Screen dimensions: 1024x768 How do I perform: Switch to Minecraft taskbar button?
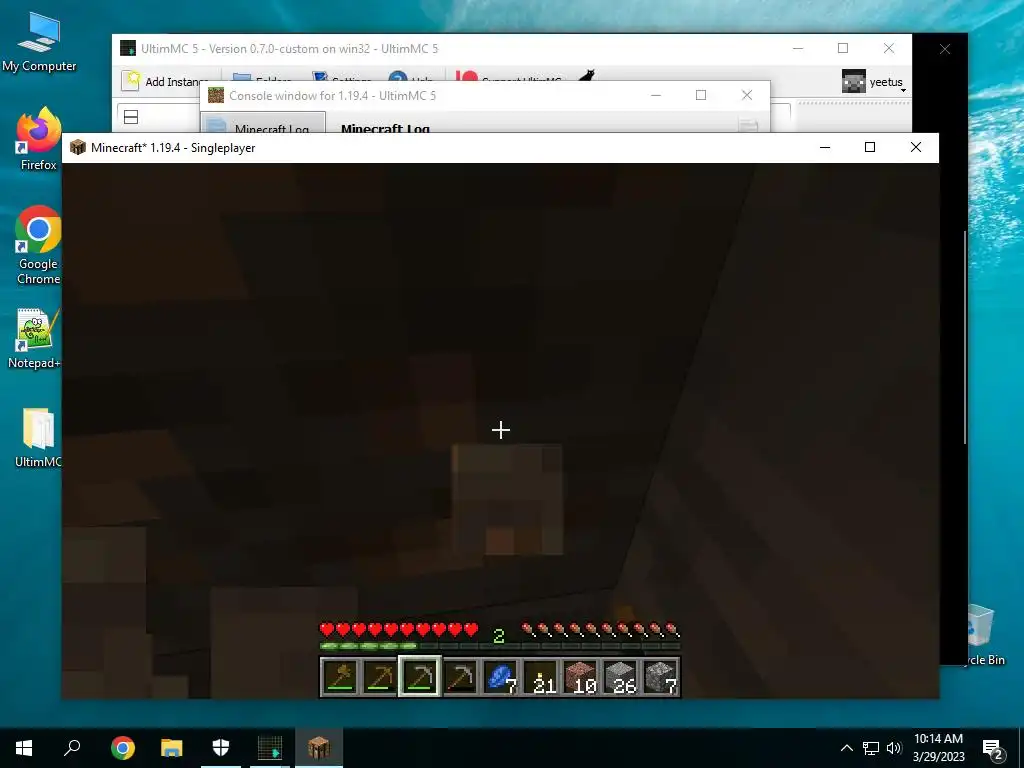319,748
